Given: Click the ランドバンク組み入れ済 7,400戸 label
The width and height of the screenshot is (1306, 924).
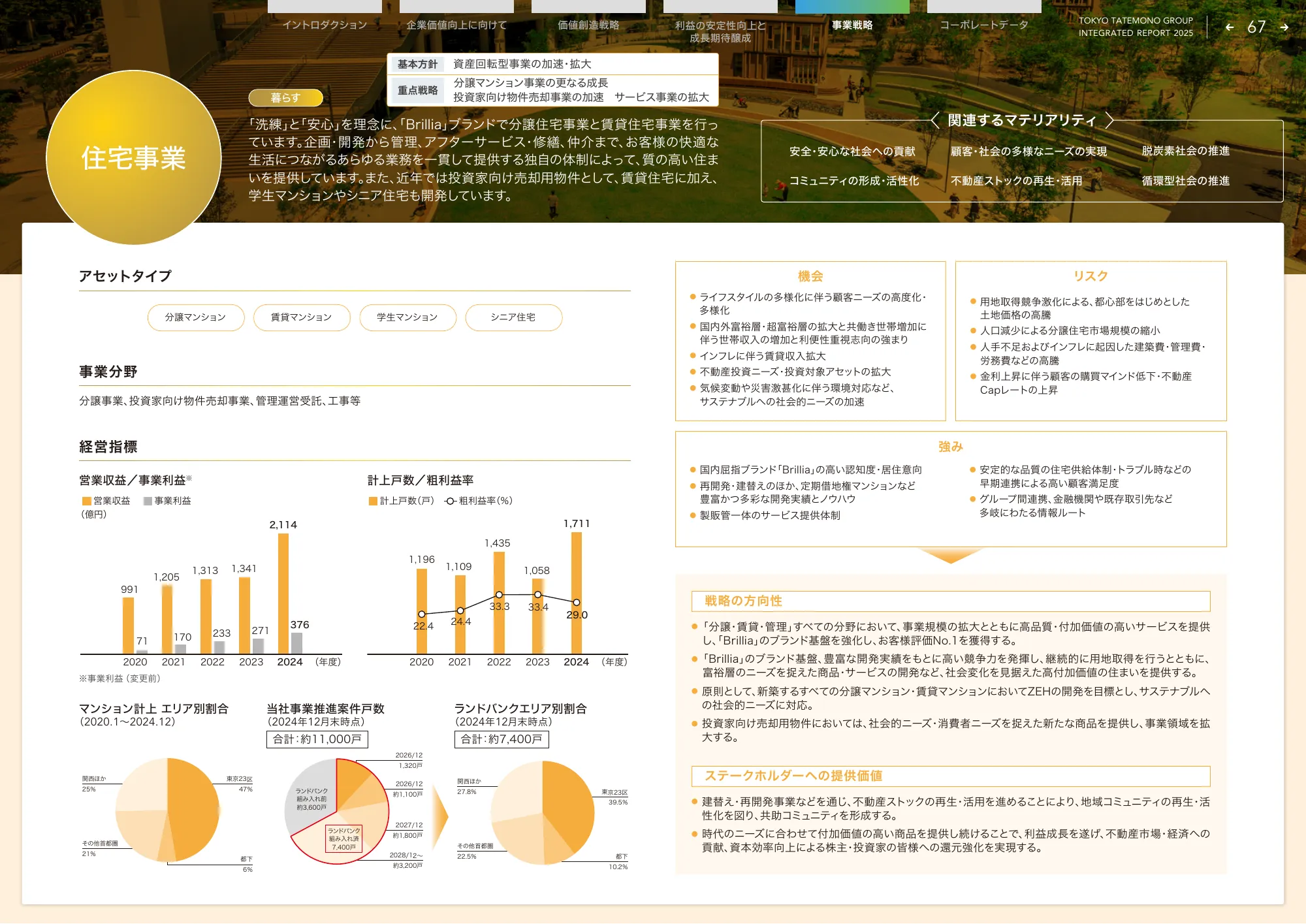Looking at the screenshot, I should [343, 839].
